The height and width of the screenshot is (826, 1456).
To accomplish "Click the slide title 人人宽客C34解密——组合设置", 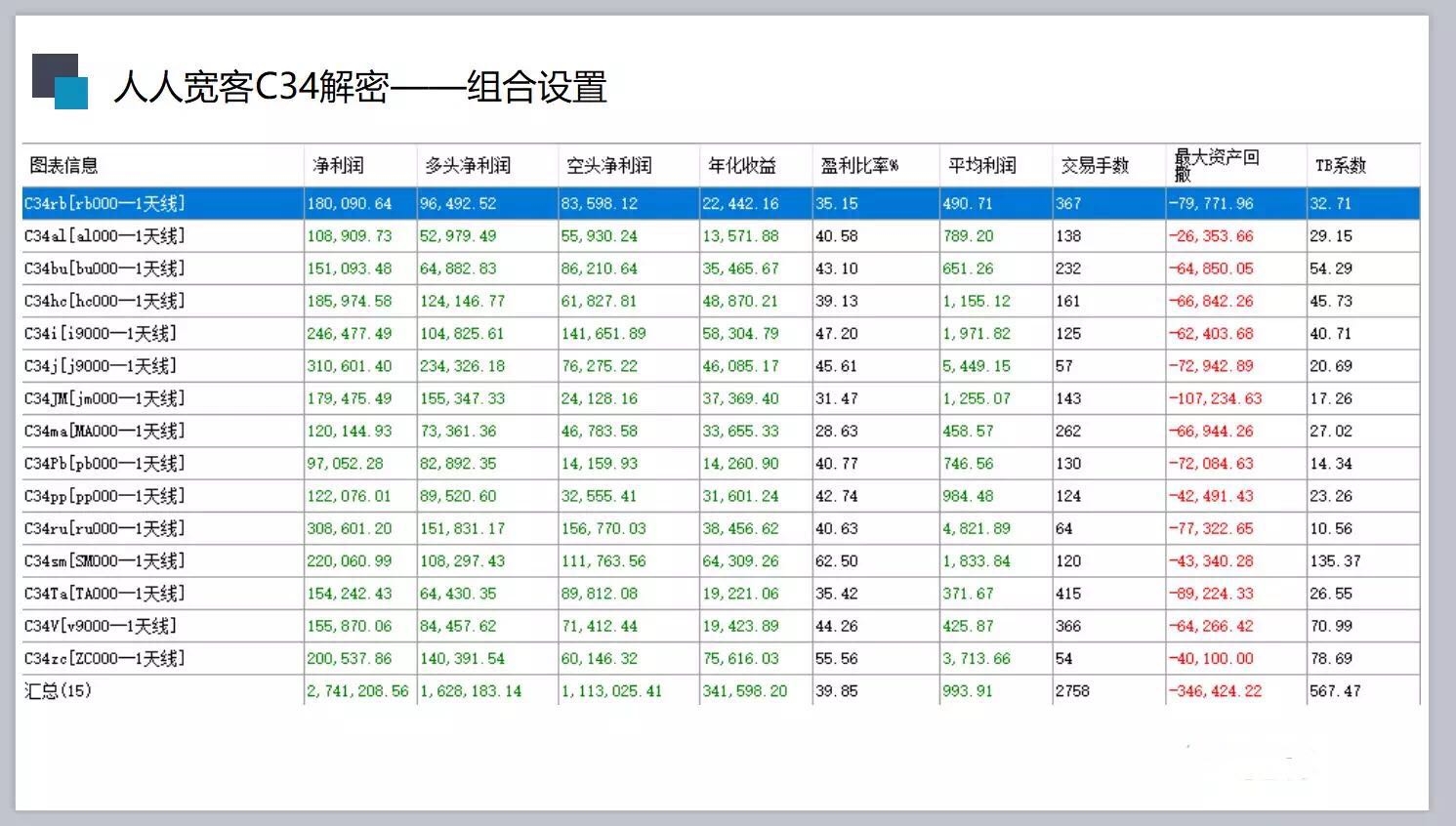I will (360, 87).
